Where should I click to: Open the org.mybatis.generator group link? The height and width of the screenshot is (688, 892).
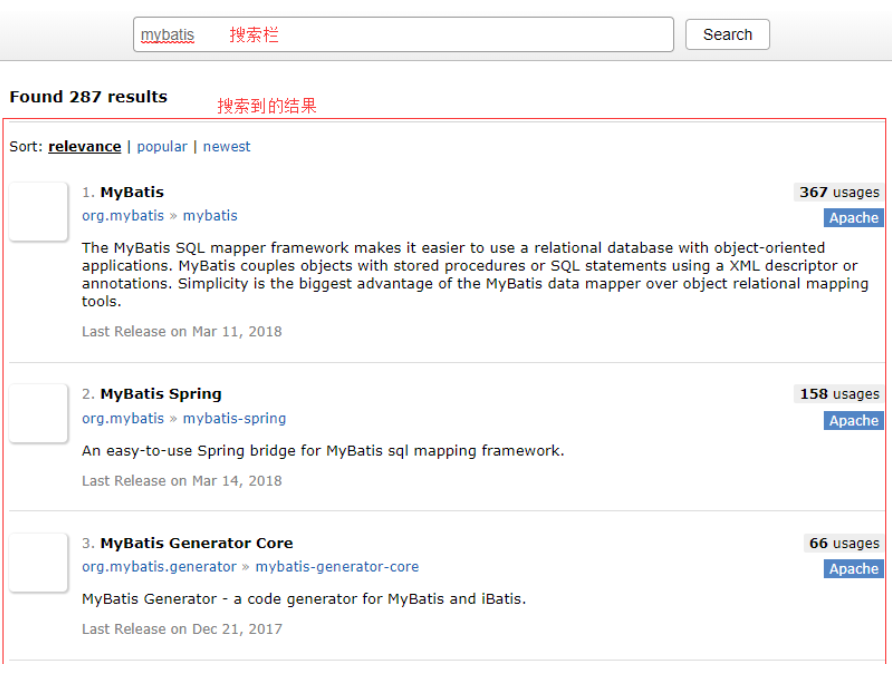(x=159, y=567)
